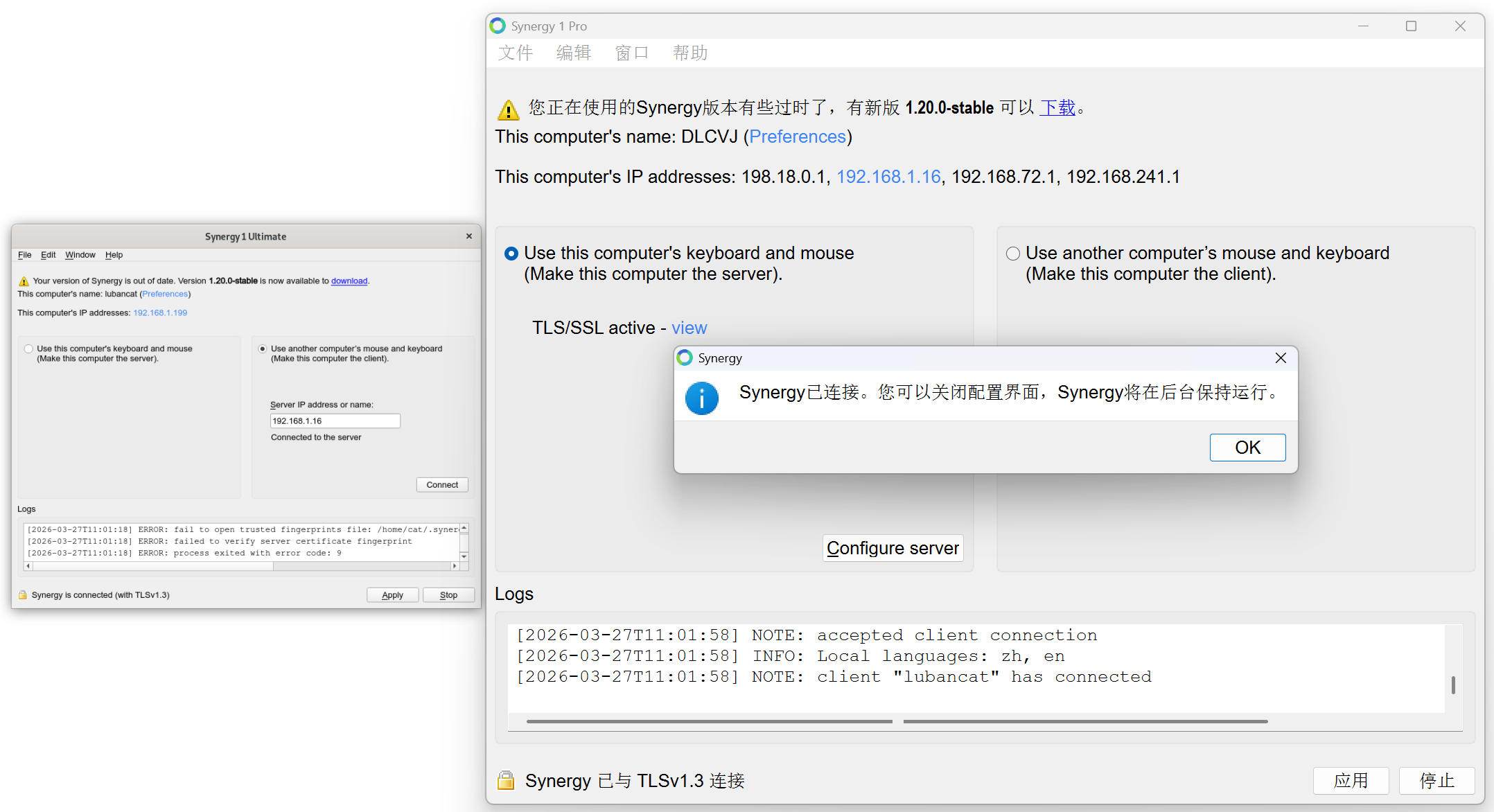Click the TLS/SSL view link

point(689,328)
